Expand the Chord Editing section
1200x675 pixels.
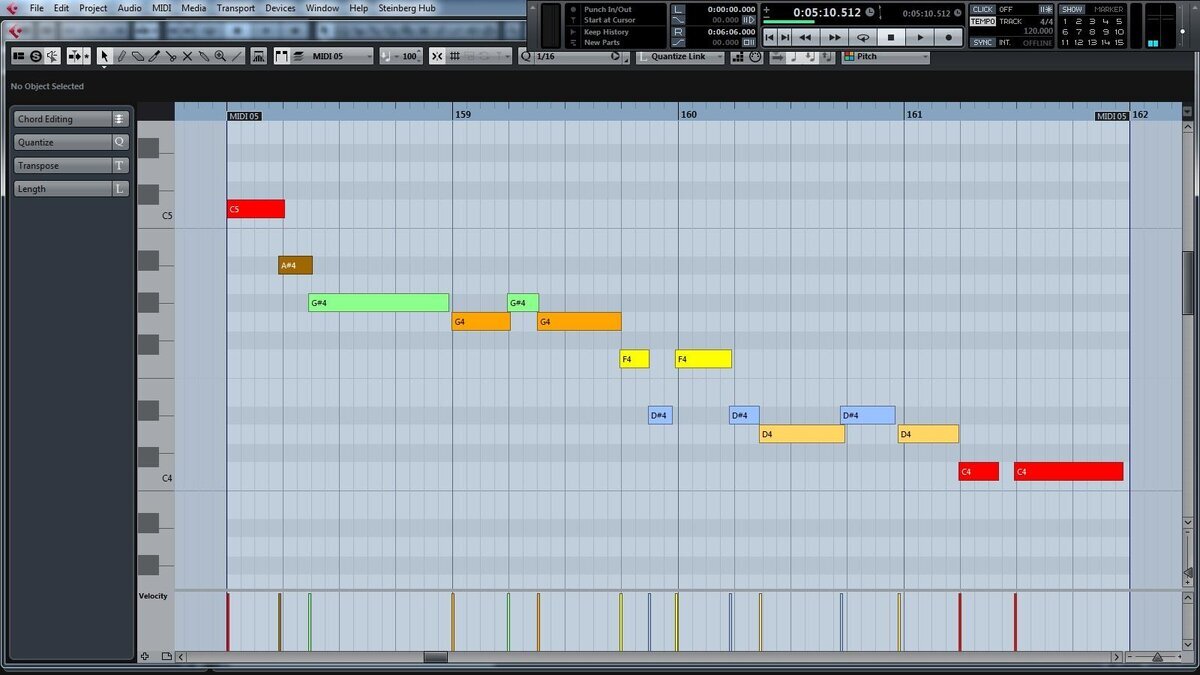[62, 119]
